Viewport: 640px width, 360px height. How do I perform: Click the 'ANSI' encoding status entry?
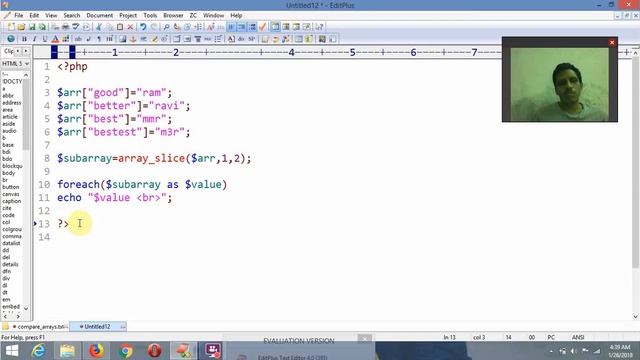[578, 338]
